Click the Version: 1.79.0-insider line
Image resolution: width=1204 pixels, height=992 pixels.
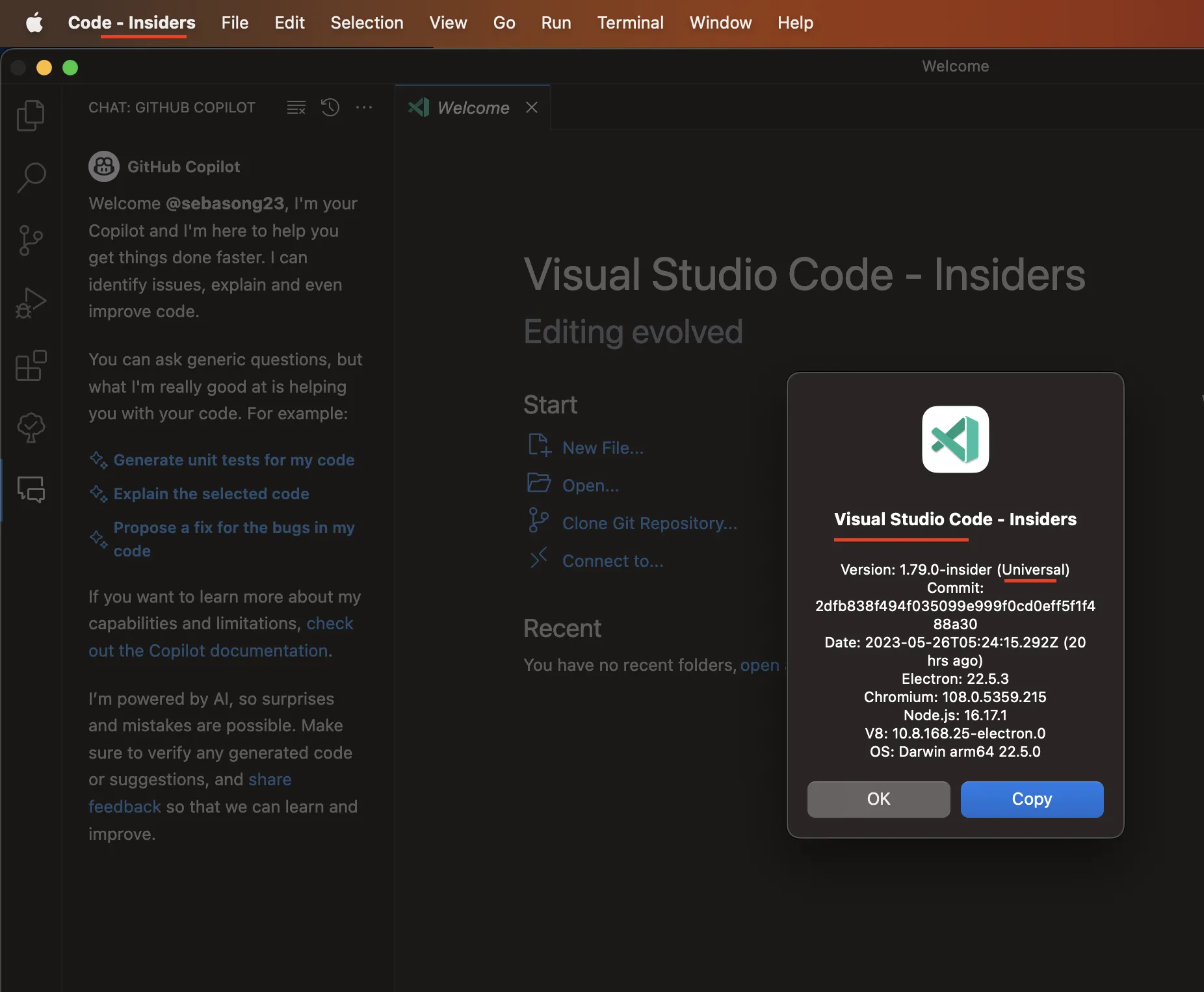(955, 569)
